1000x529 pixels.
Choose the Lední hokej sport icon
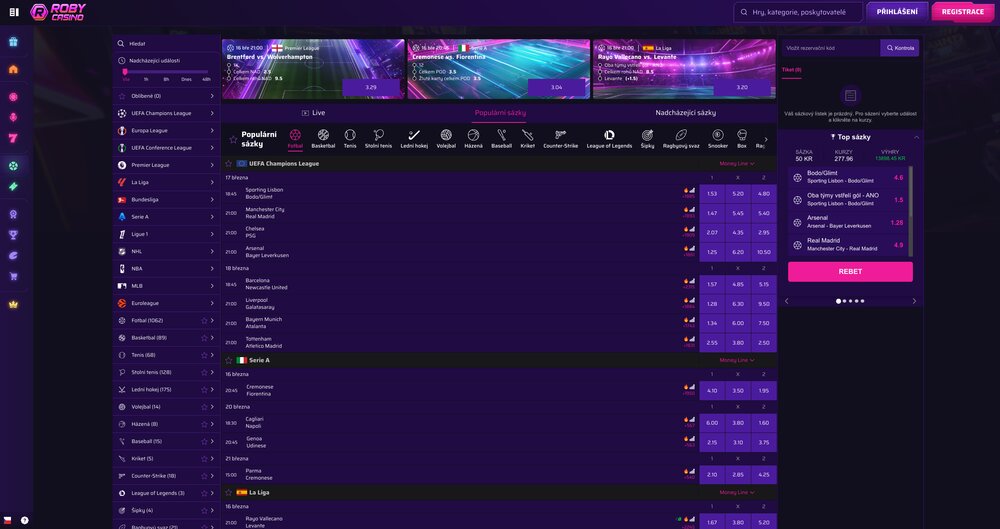(x=414, y=134)
